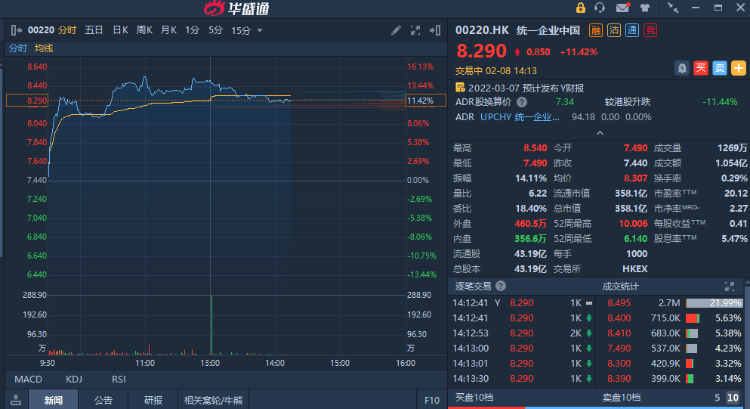Open the customer service headset icon
The width and height of the screenshot is (750, 409).
(599, 8)
